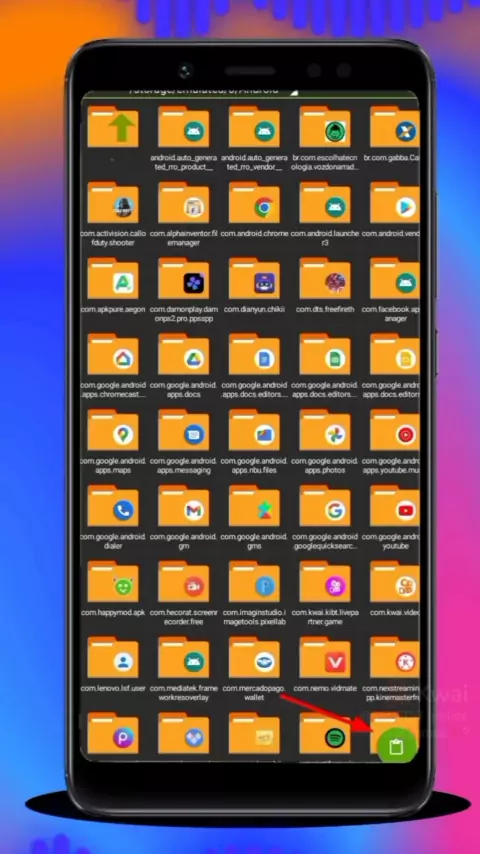Select the 'com.apkpure.aegon' label text
480x854 pixels.
[x=113, y=309]
